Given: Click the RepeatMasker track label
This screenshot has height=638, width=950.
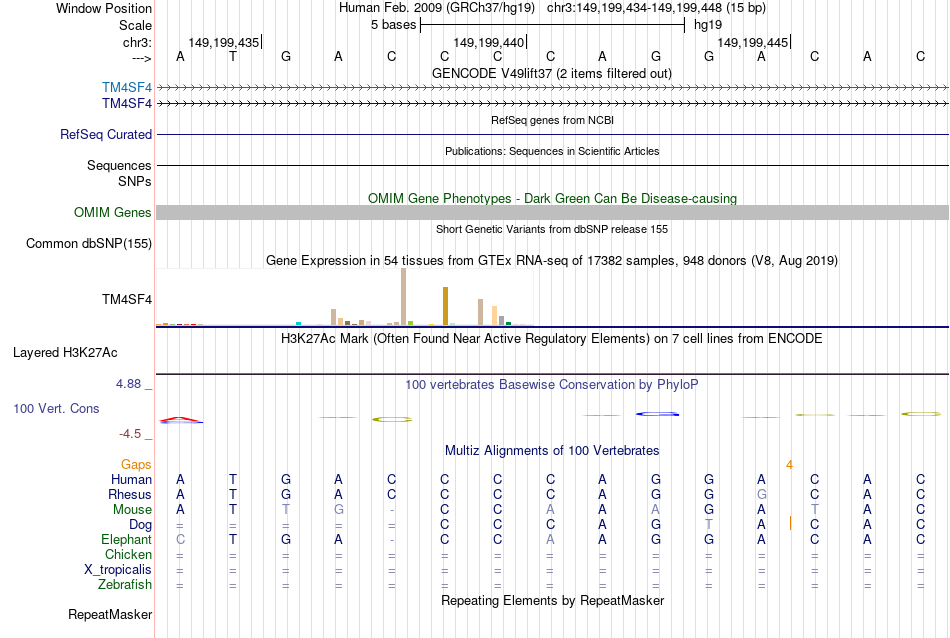Looking at the screenshot, I should click(110, 614).
